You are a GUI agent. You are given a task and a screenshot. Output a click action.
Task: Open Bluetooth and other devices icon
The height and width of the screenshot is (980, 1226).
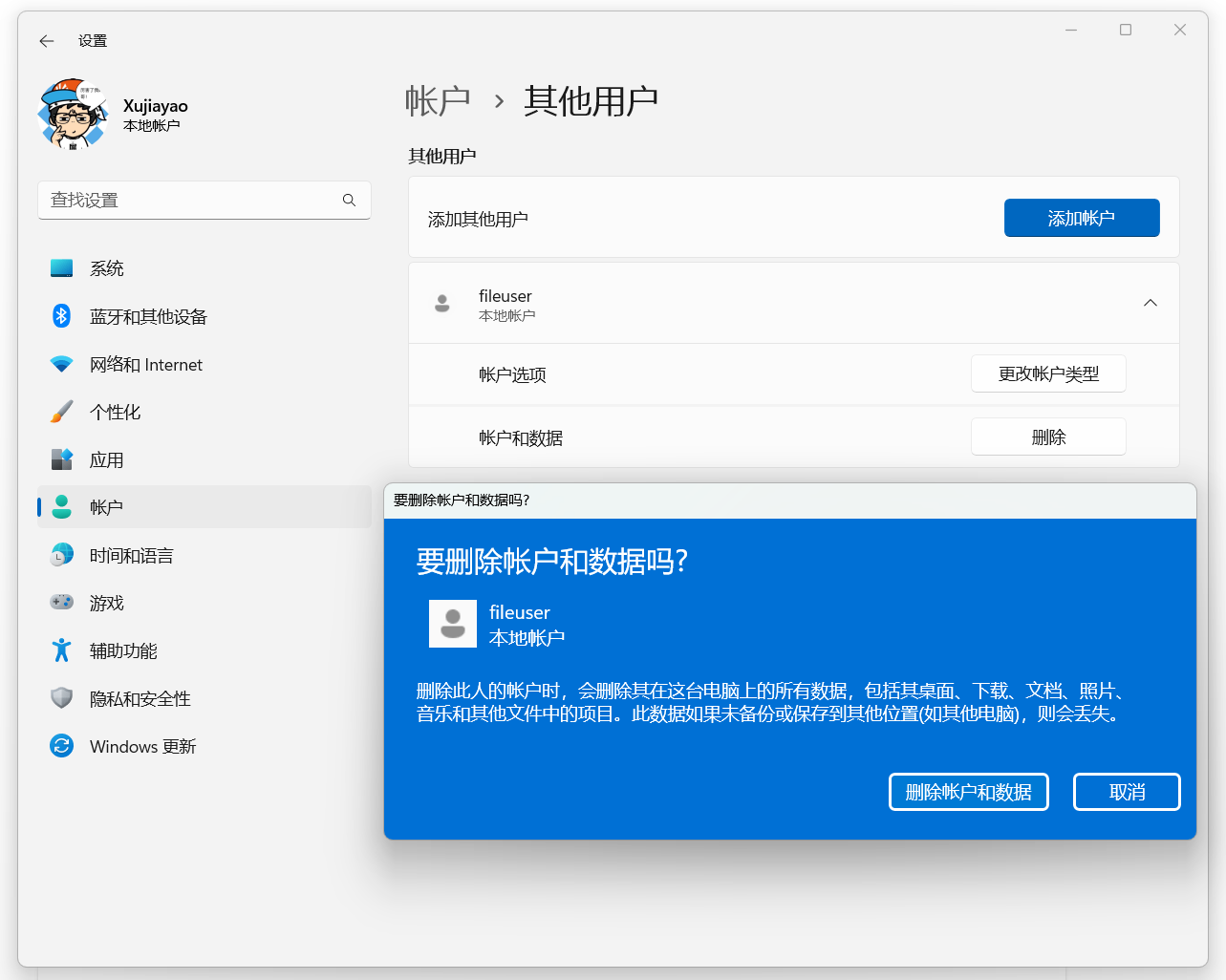(x=62, y=316)
